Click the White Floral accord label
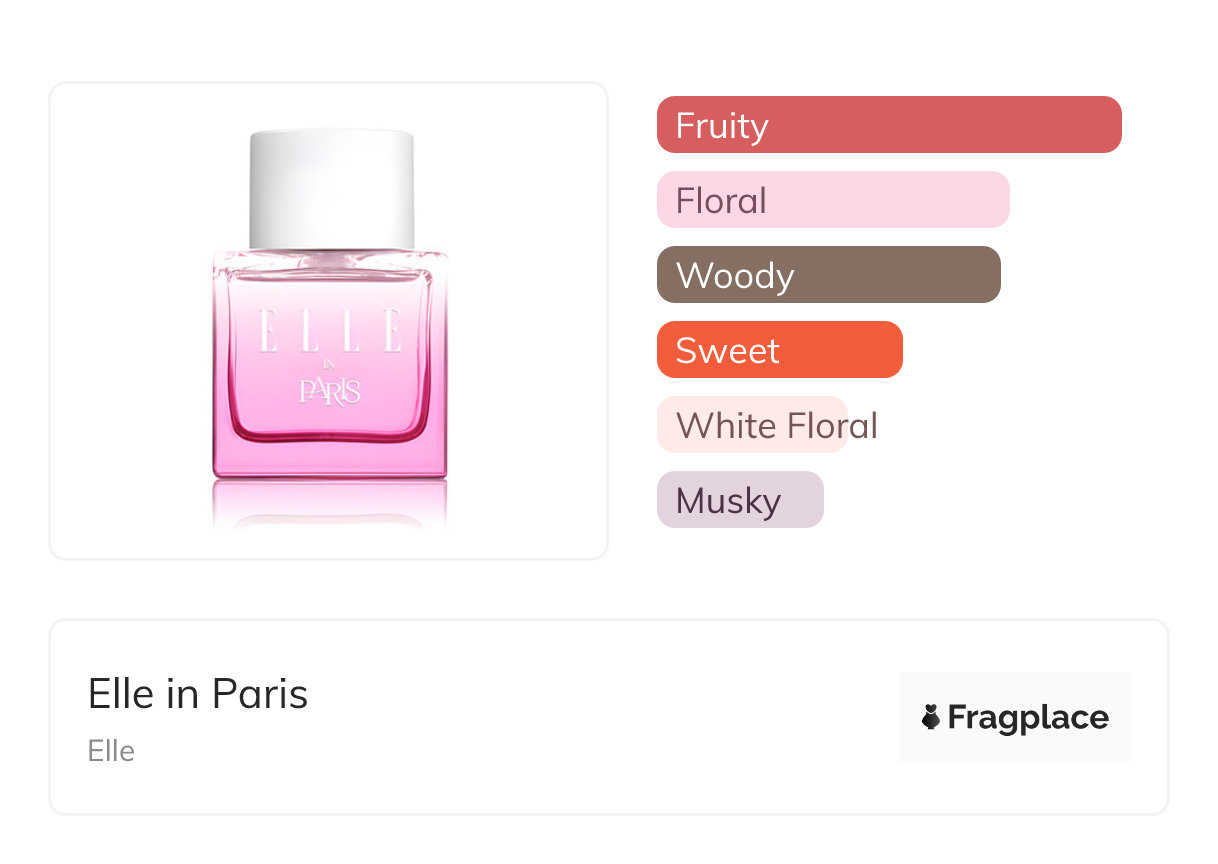 pos(776,425)
